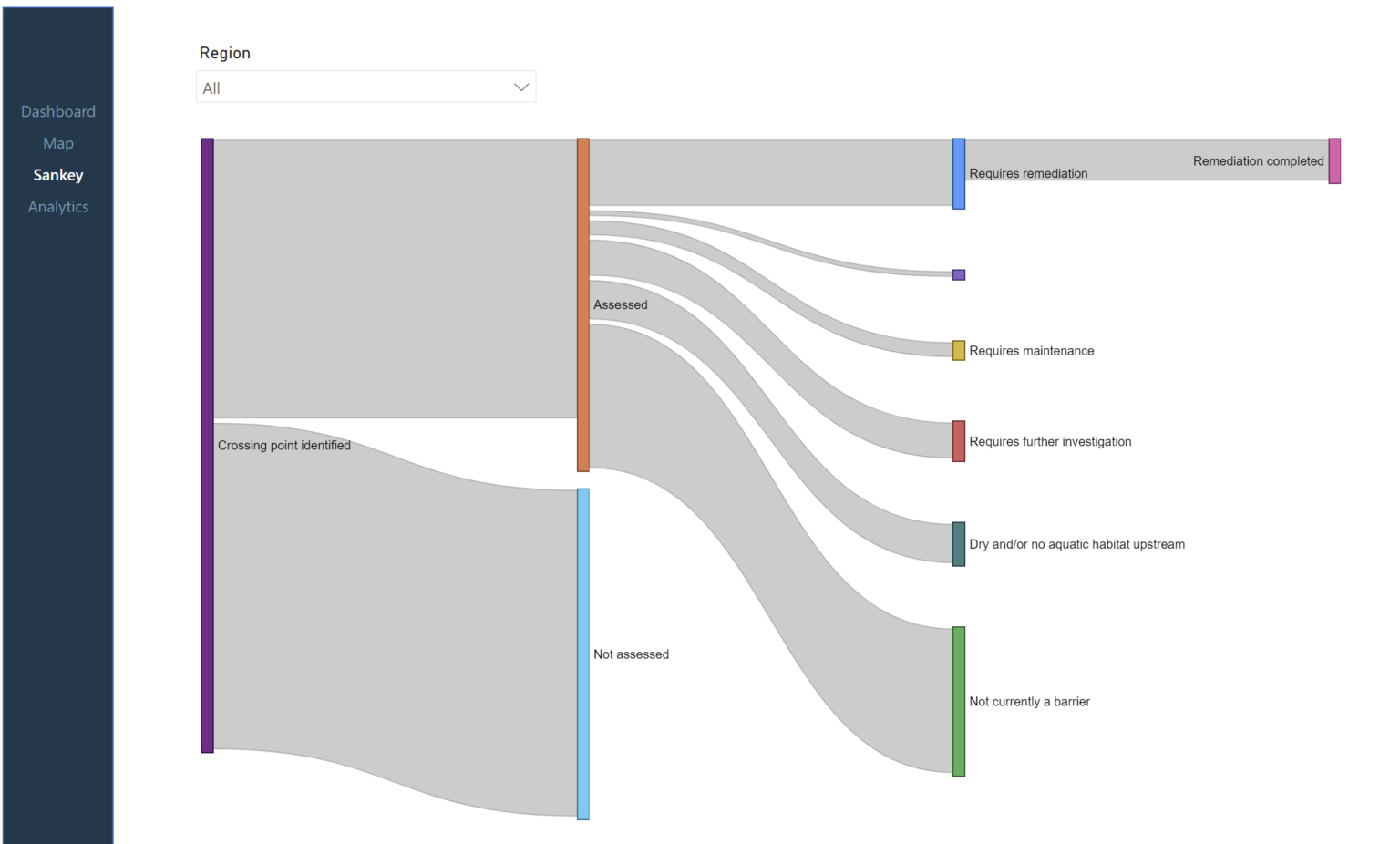The width and height of the screenshot is (1400, 844).
Task: Select the teal Dry and/or no aquatic habitat node
Action: [959, 544]
